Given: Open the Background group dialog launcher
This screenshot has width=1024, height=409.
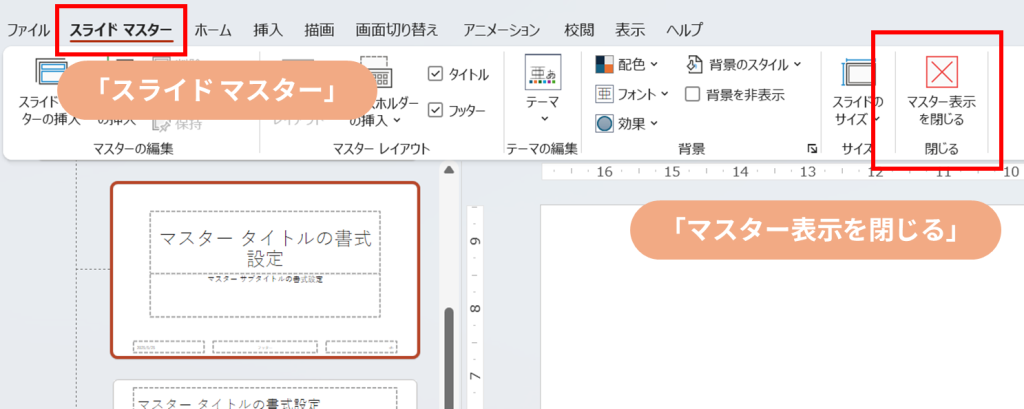Looking at the screenshot, I should click(811, 150).
